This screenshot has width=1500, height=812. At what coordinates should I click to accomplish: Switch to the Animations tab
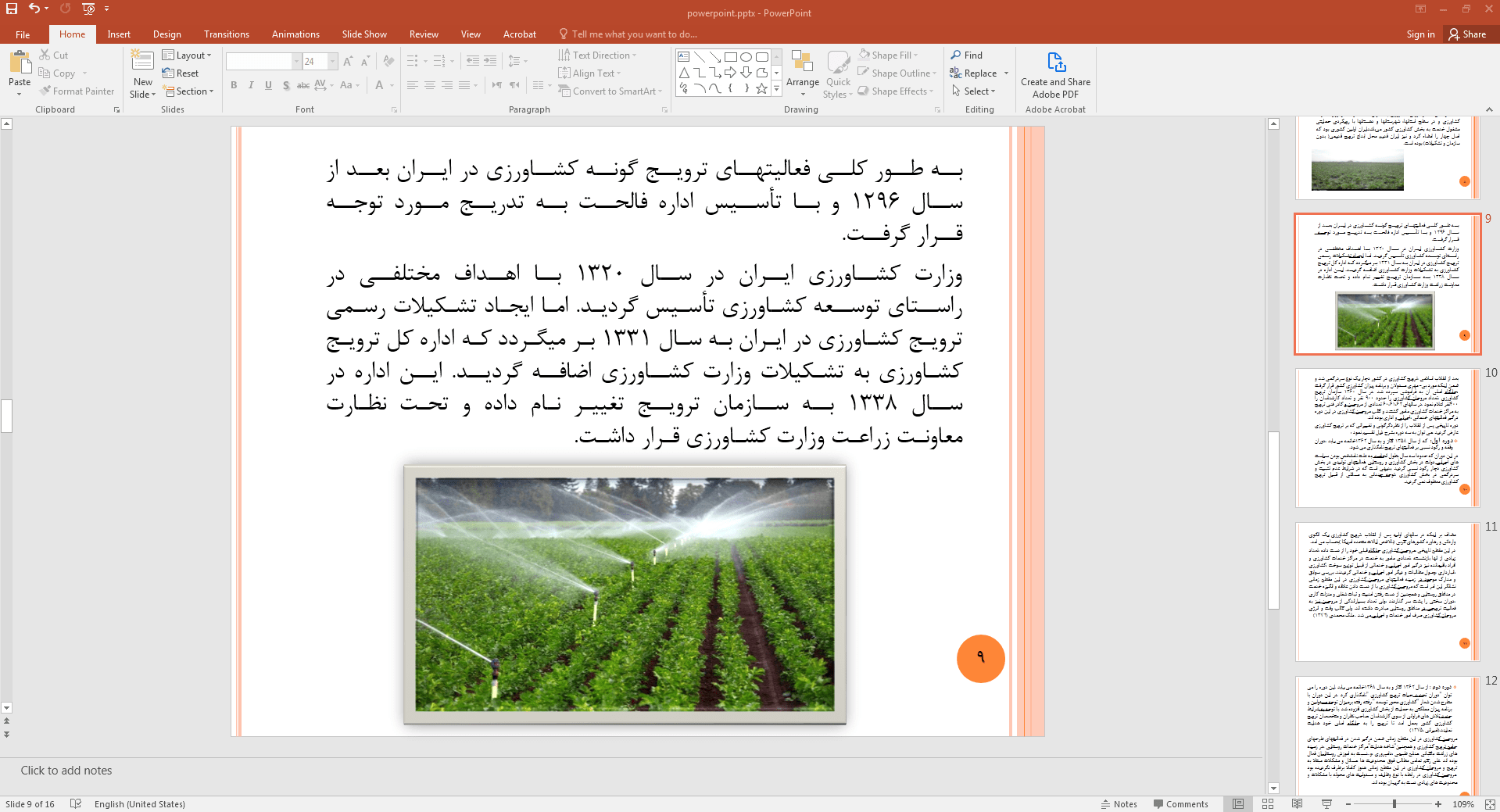click(295, 34)
